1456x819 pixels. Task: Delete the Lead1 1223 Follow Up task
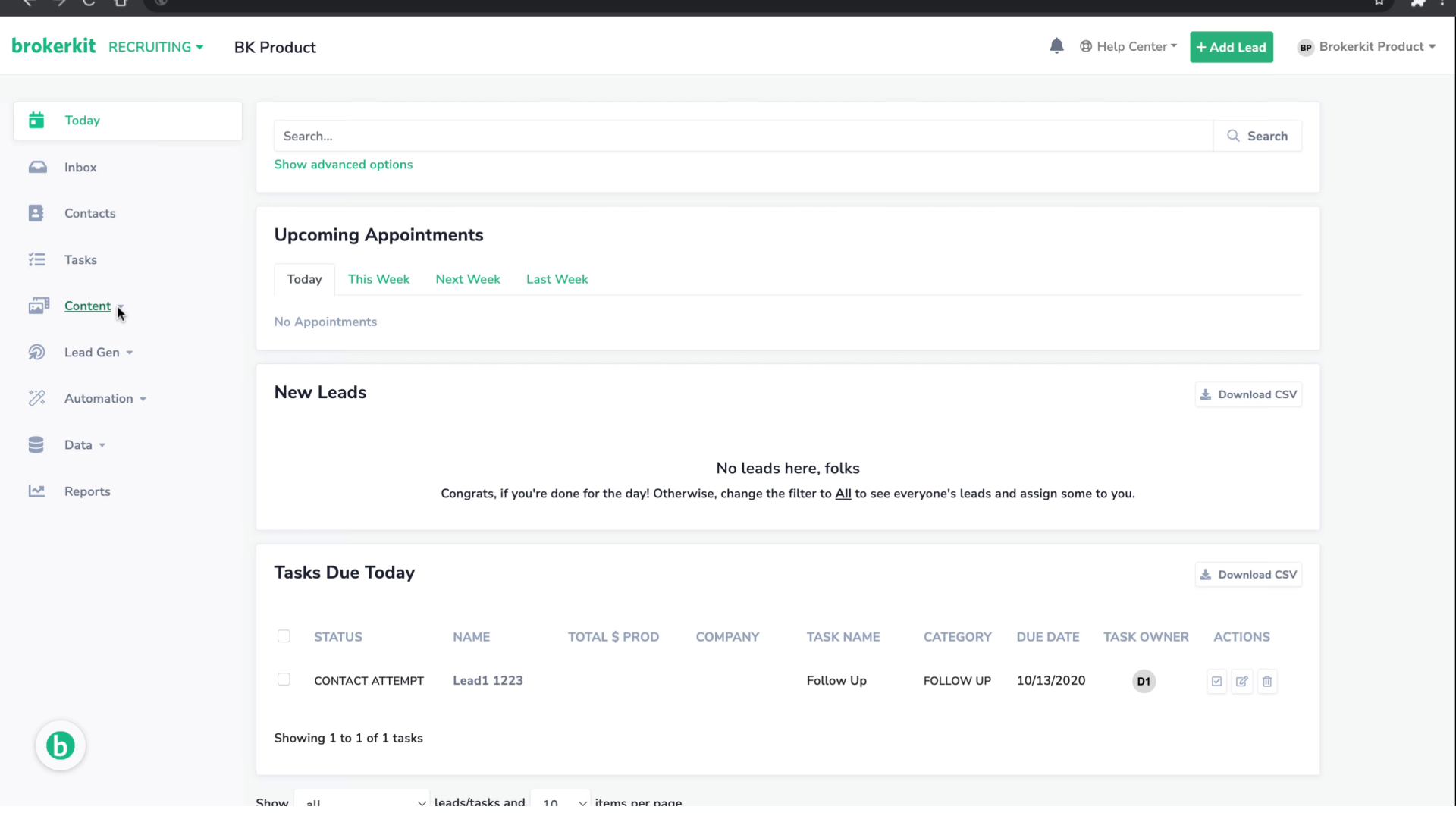tap(1267, 681)
